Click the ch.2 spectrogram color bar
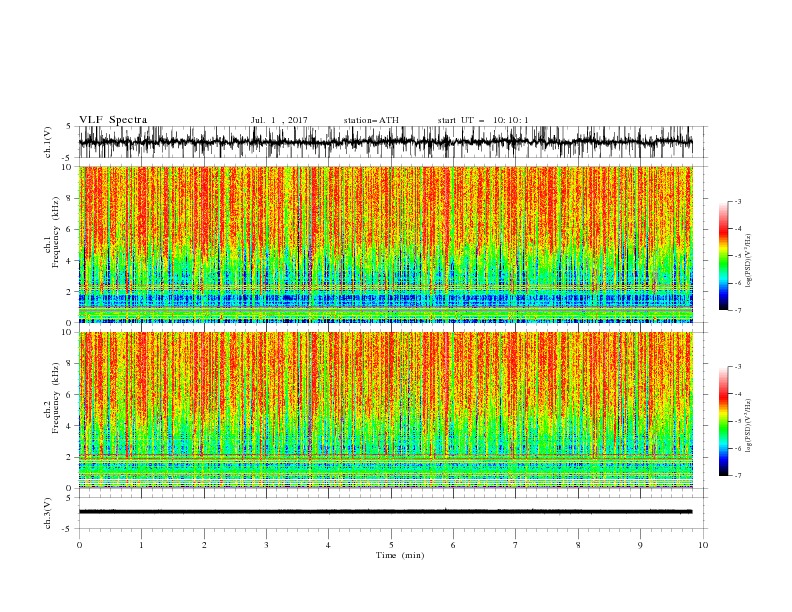The height and width of the screenshot is (612, 792). click(x=723, y=421)
